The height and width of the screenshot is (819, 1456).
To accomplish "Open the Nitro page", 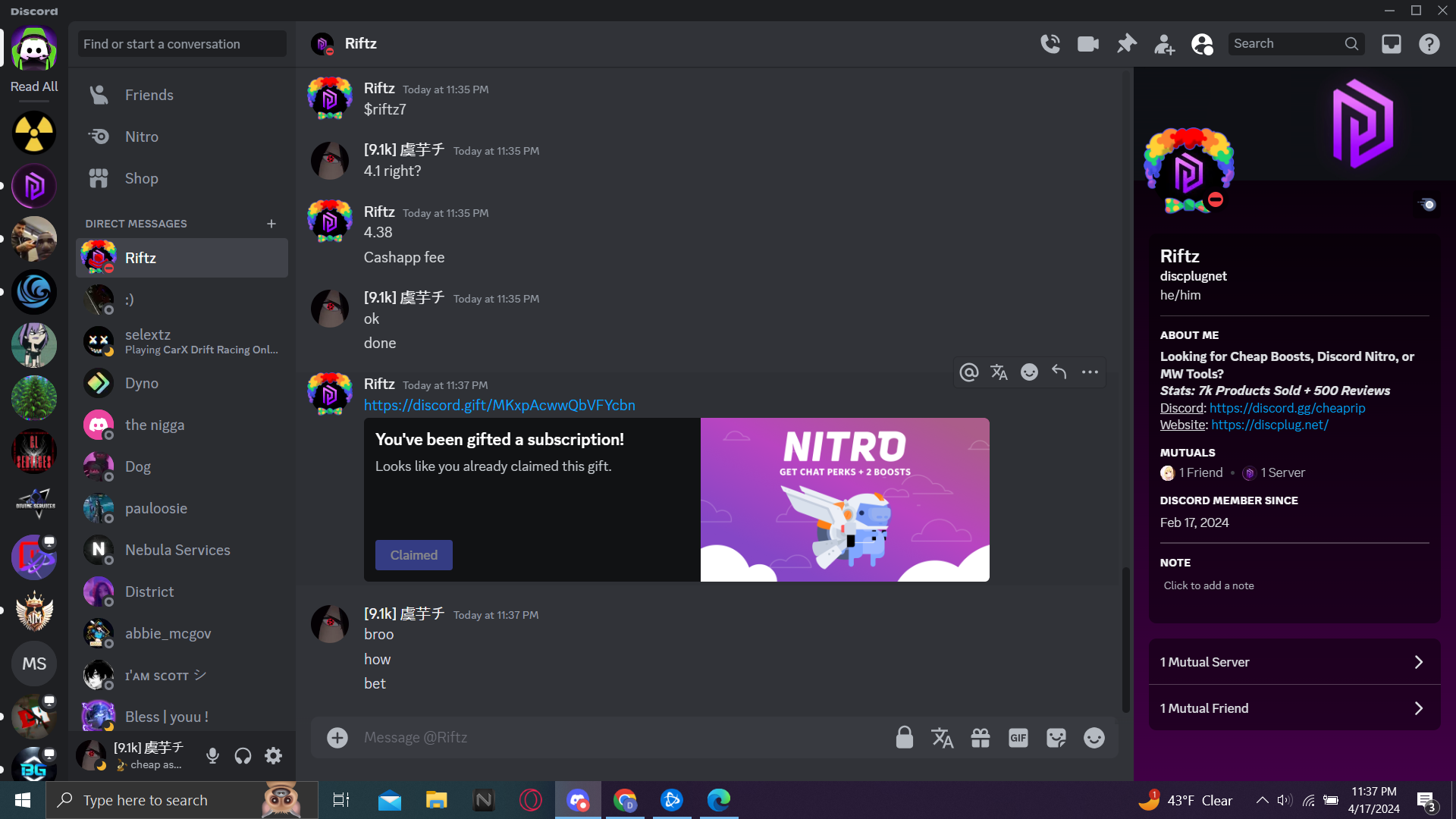I will [x=142, y=136].
